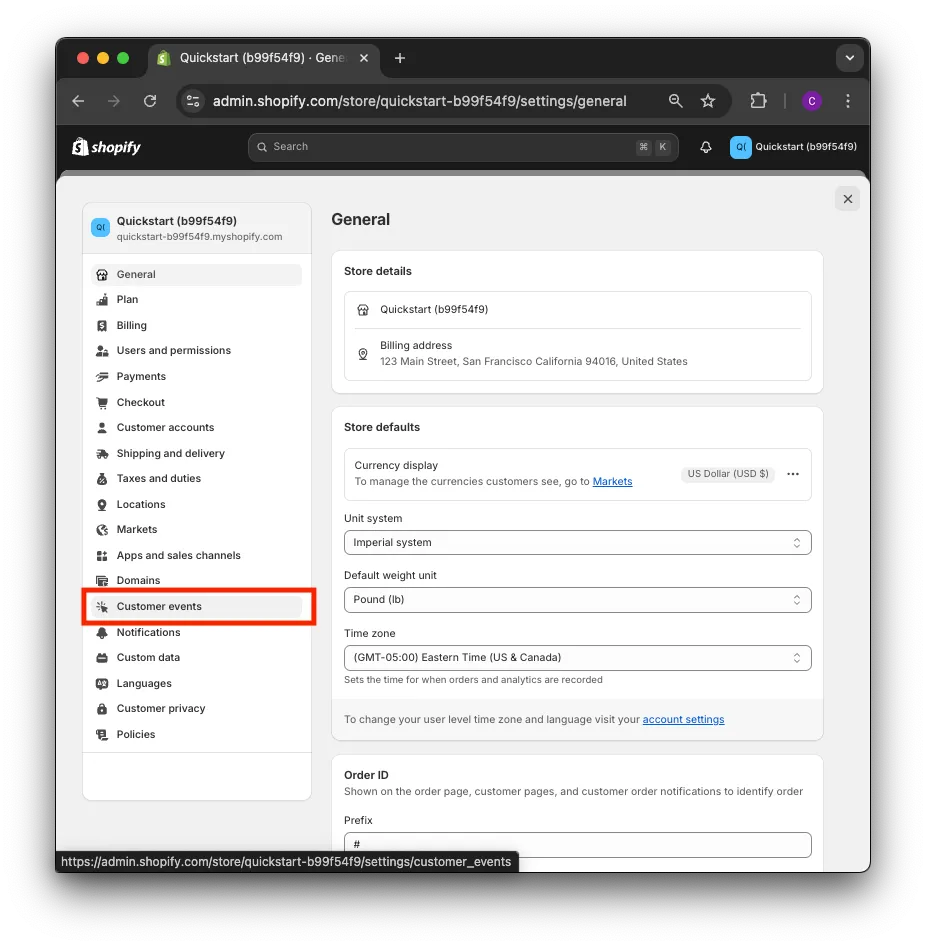
Task: Click the Shopify search field
Action: tap(463, 147)
